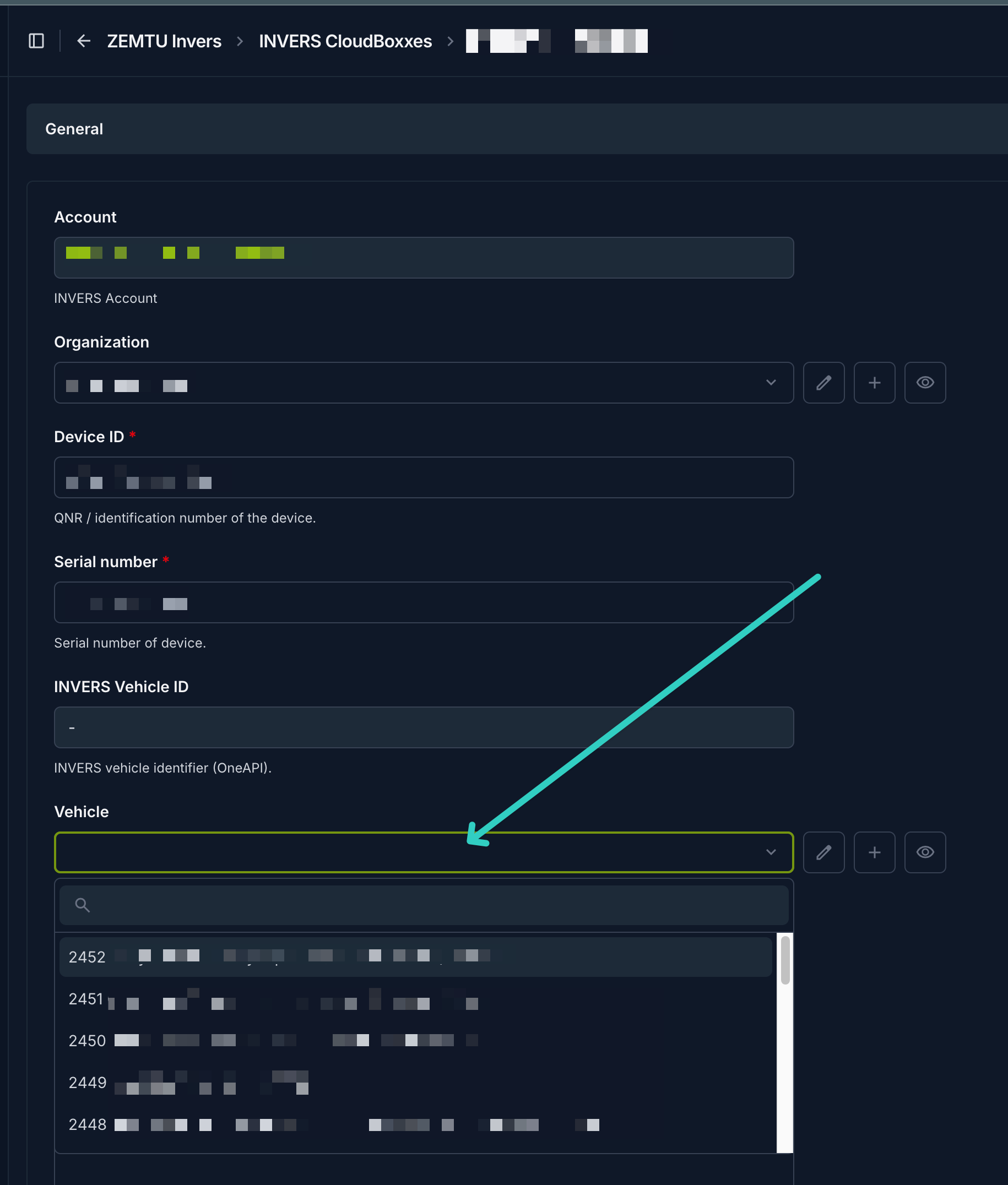Image resolution: width=1008 pixels, height=1185 pixels.
Task: View the Organization with eye icon
Action: pos(925,383)
